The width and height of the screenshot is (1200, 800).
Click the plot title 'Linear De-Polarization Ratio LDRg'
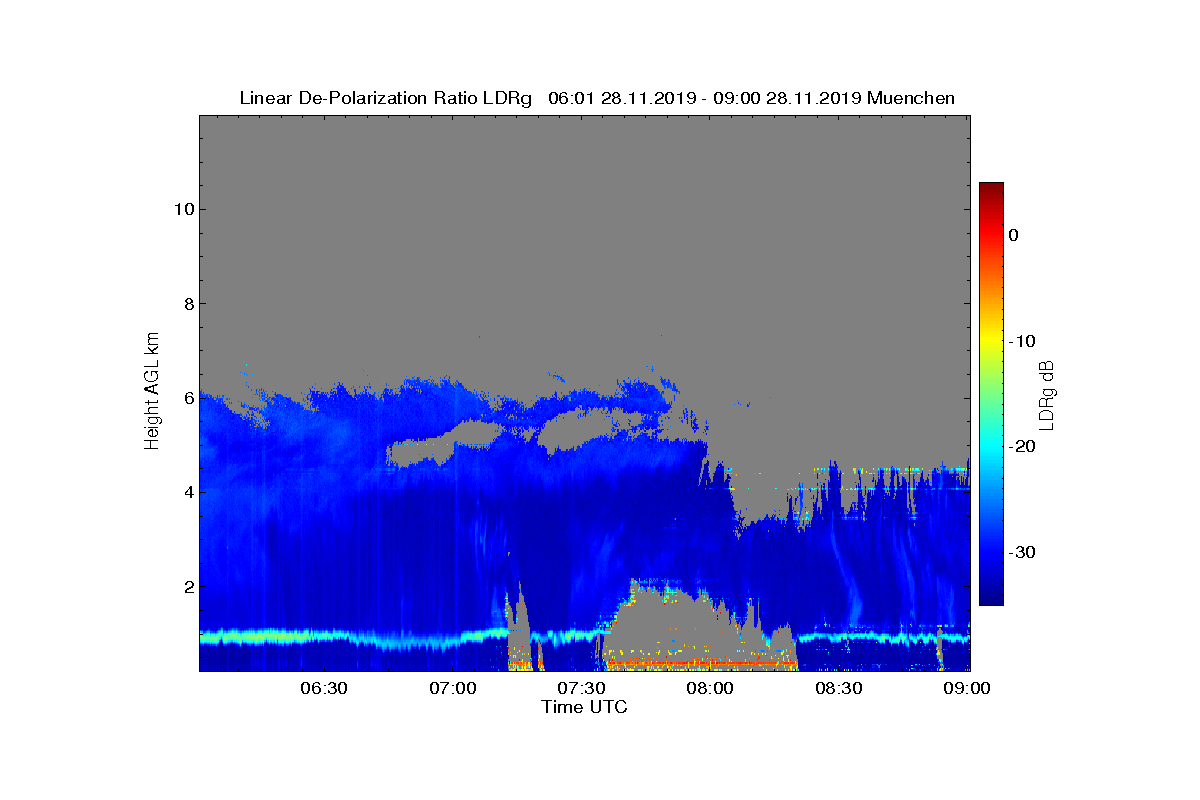pyautogui.click(x=386, y=98)
